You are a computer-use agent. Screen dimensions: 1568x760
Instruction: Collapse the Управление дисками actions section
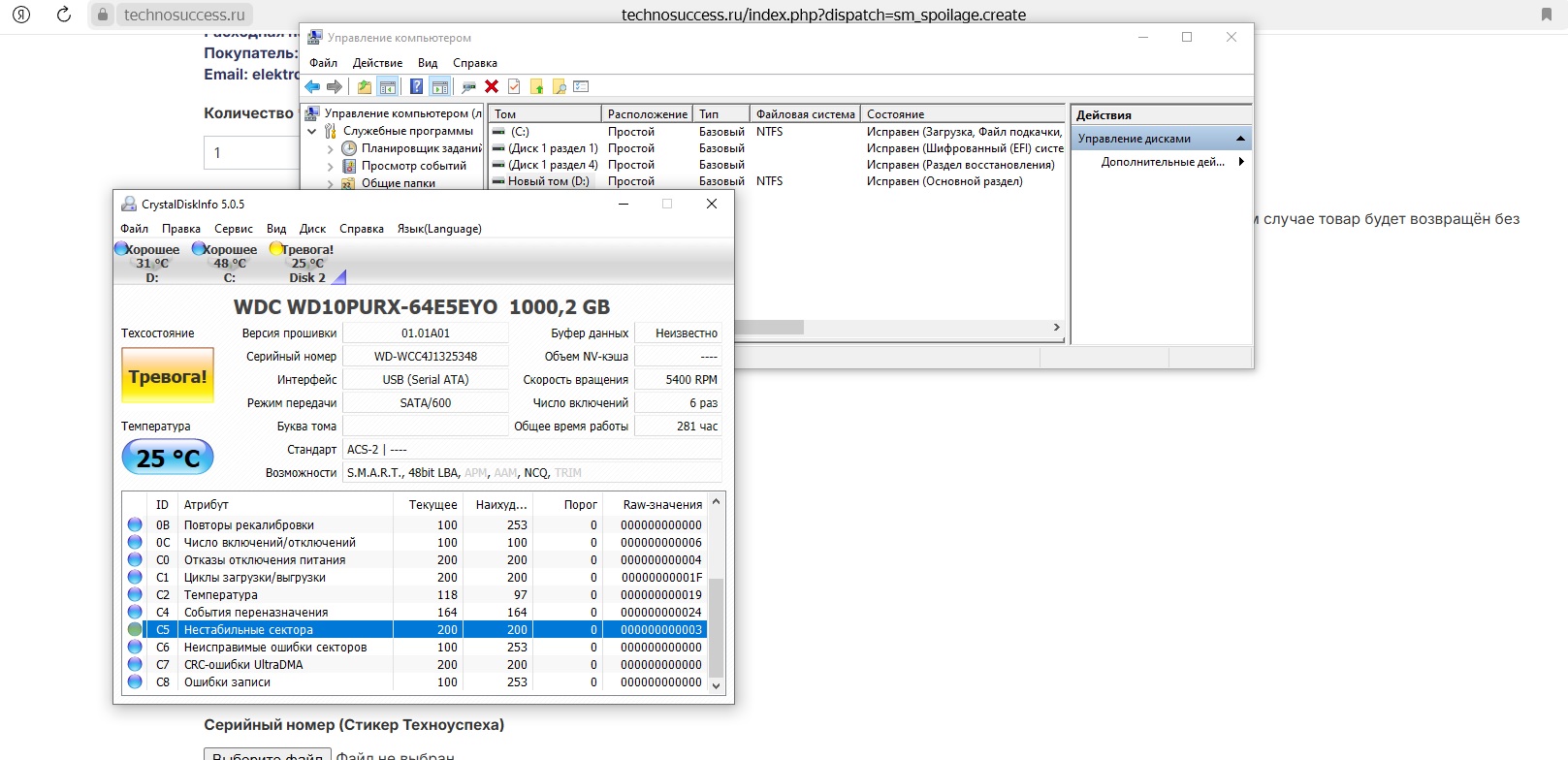coord(1240,139)
